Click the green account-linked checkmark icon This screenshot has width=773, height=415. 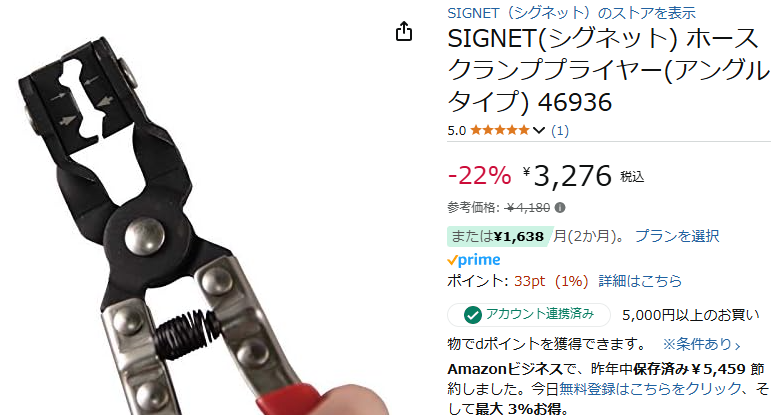473,314
